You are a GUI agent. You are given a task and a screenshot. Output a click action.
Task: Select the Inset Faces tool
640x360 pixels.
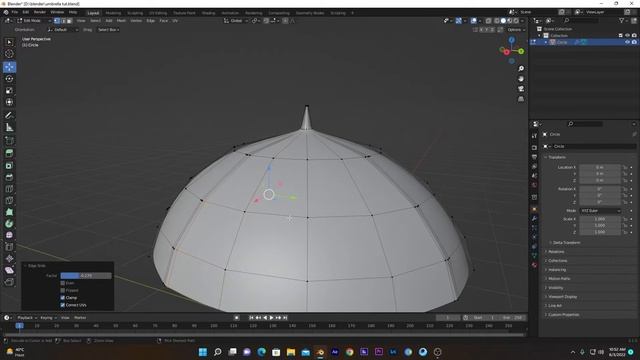point(9,166)
